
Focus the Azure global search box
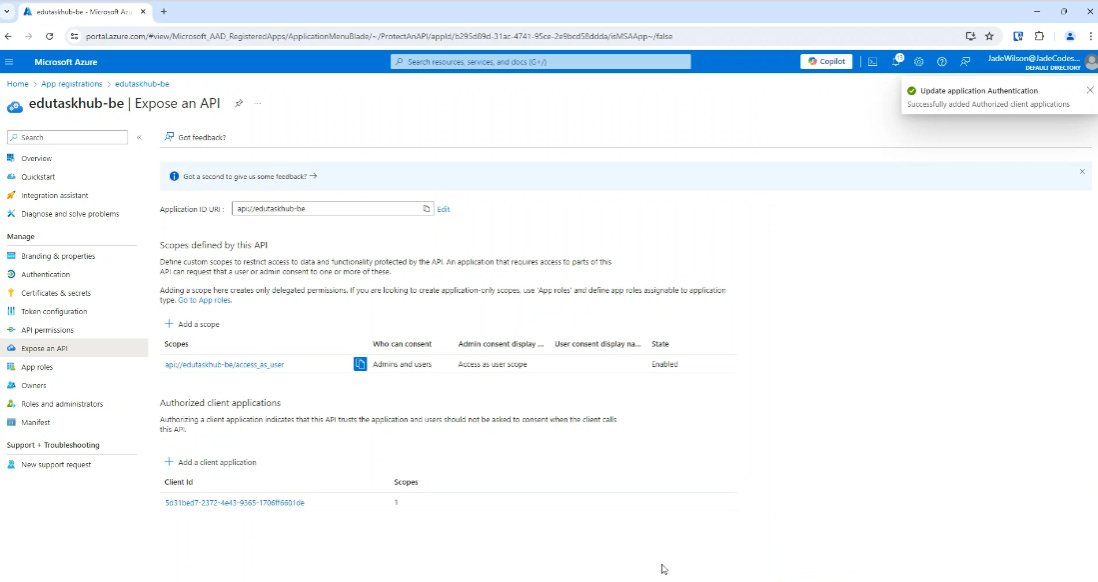[541, 62]
